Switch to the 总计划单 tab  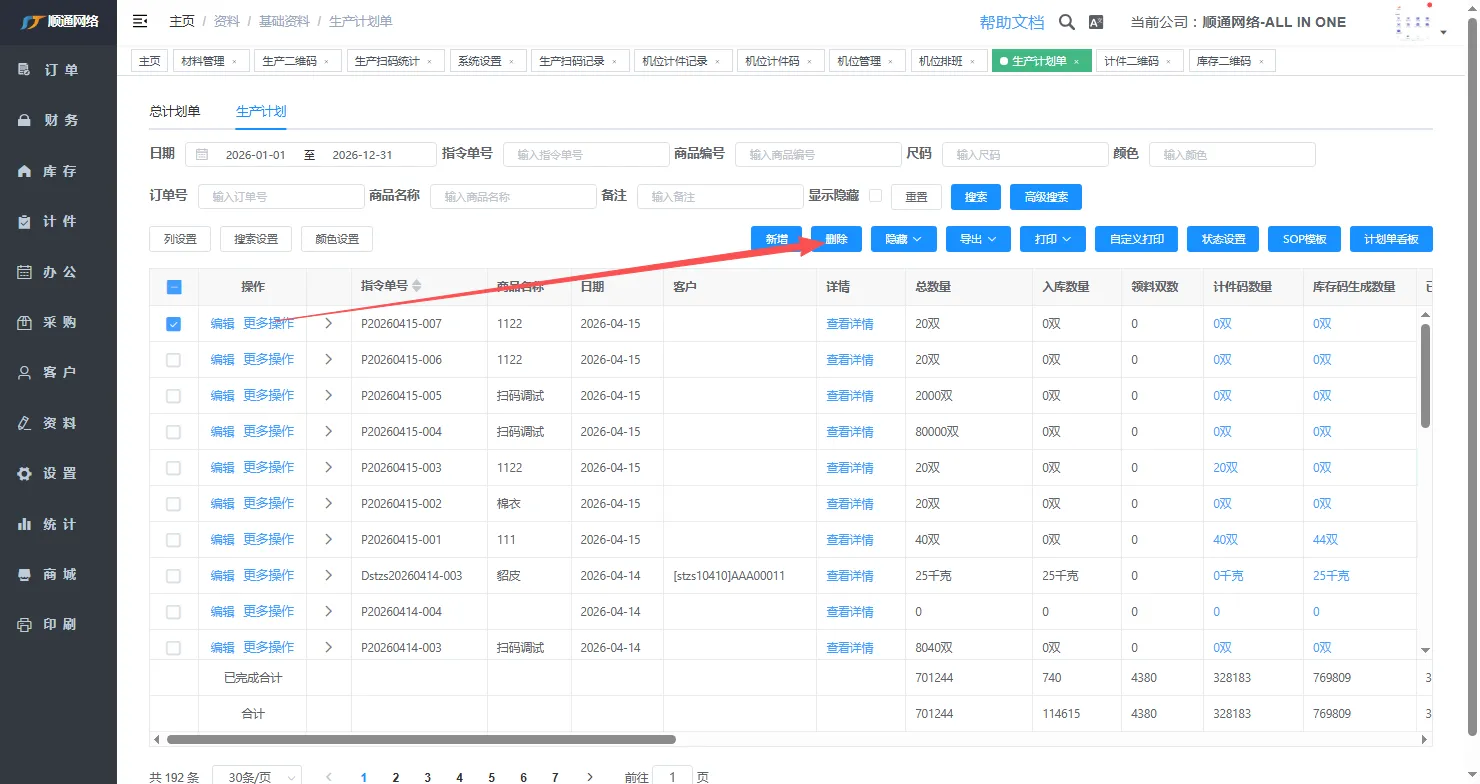point(175,111)
